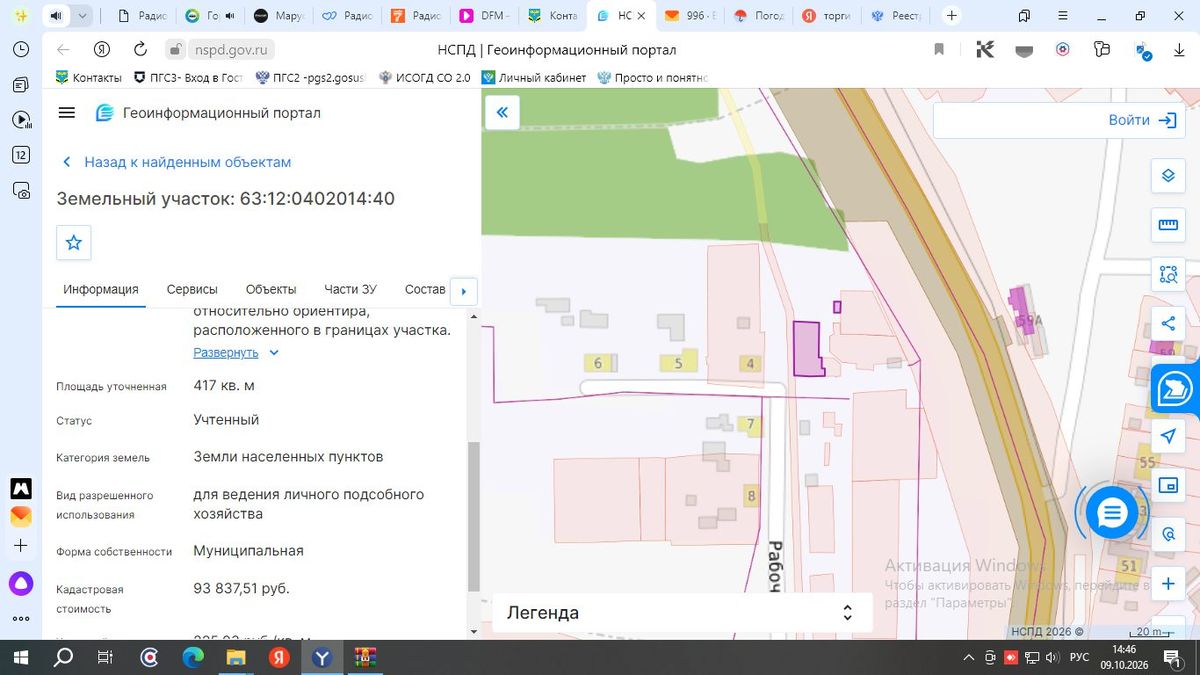Center the map on my location

(1168, 436)
